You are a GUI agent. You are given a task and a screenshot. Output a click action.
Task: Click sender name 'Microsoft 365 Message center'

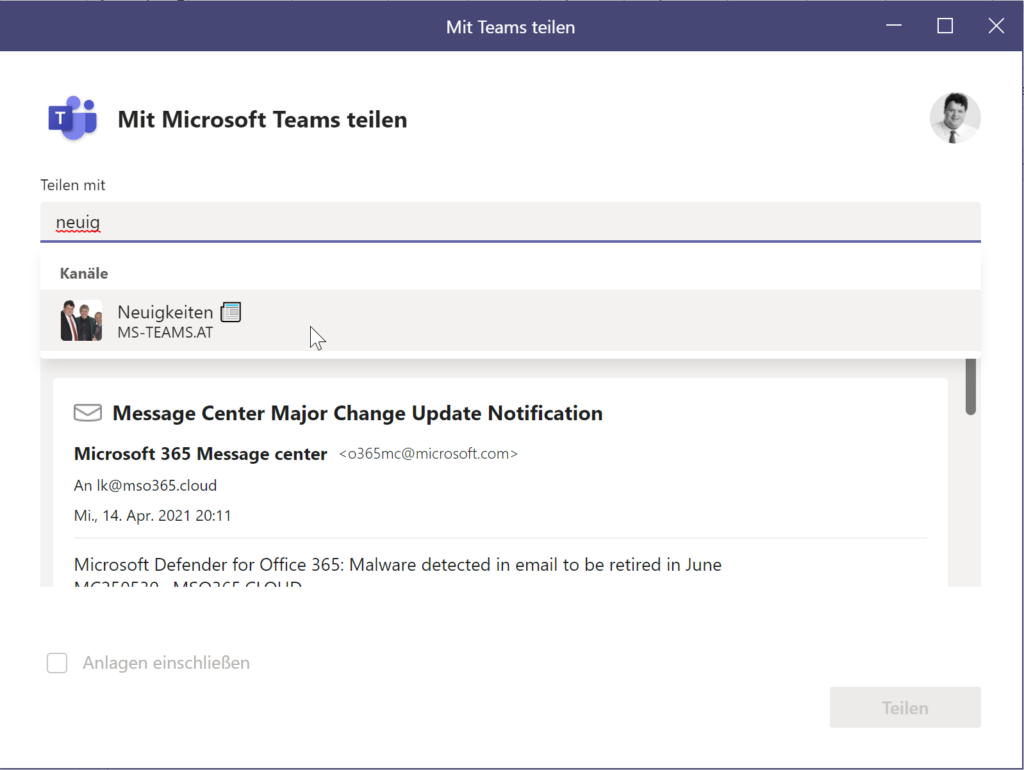pyautogui.click(x=200, y=454)
